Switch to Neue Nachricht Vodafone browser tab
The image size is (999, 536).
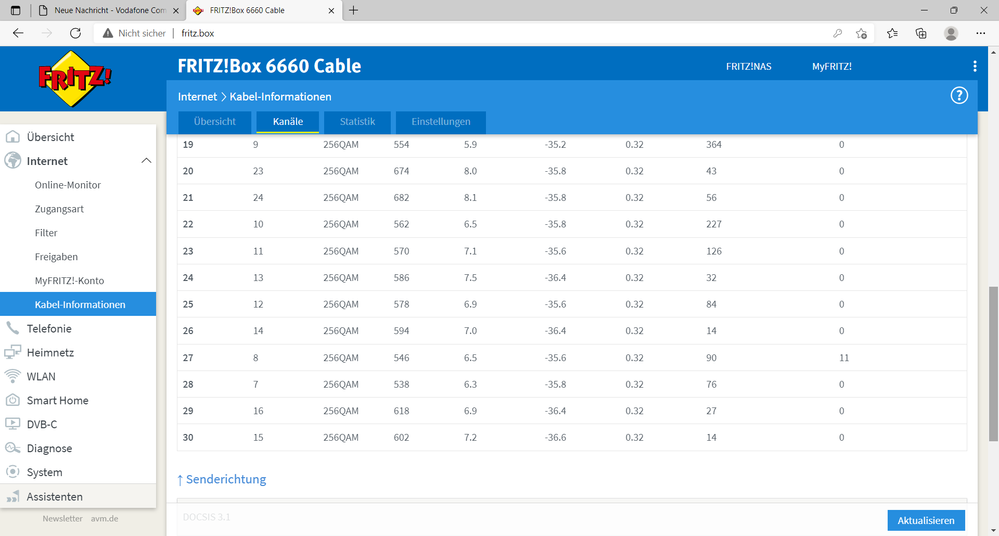tap(107, 10)
